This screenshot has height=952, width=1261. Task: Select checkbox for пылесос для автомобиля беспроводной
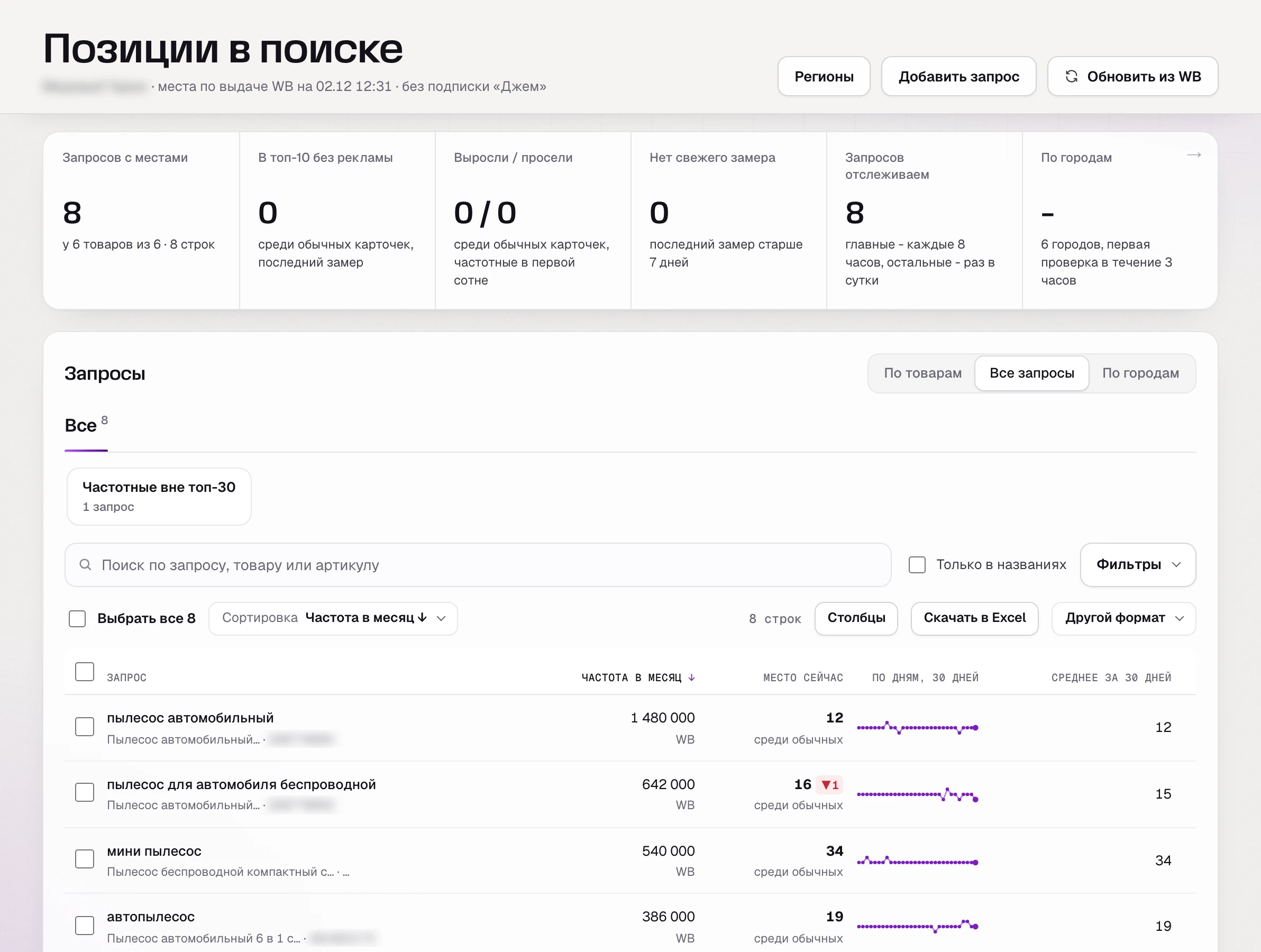coord(85,792)
